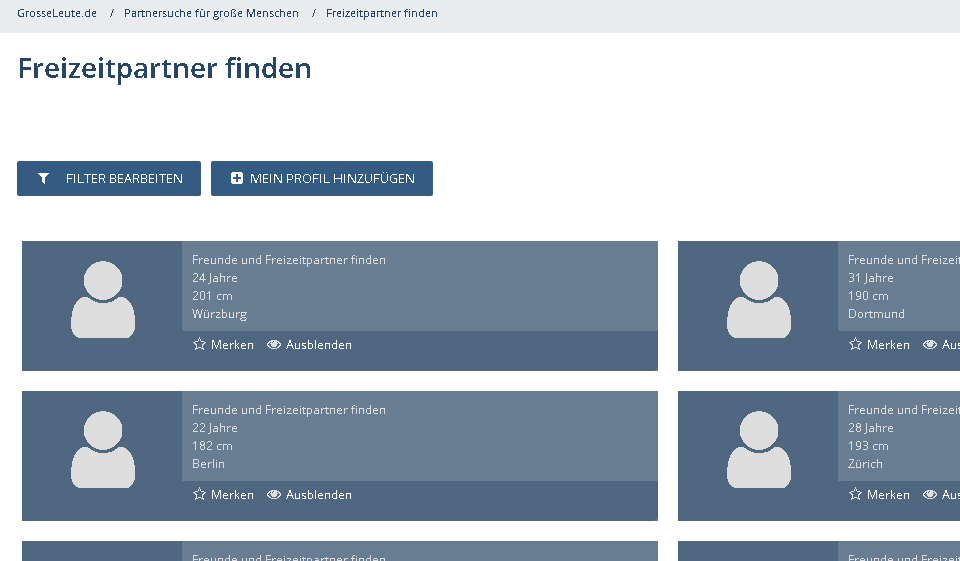Image resolution: width=960 pixels, height=561 pixels.
Task: Click the Würzburg profile's title text
Action: (x=288, y=260)
